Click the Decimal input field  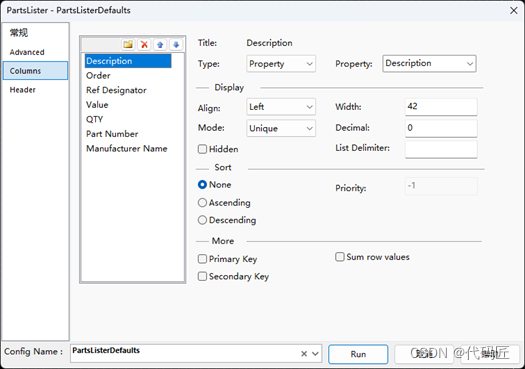(x=441, y=128)
